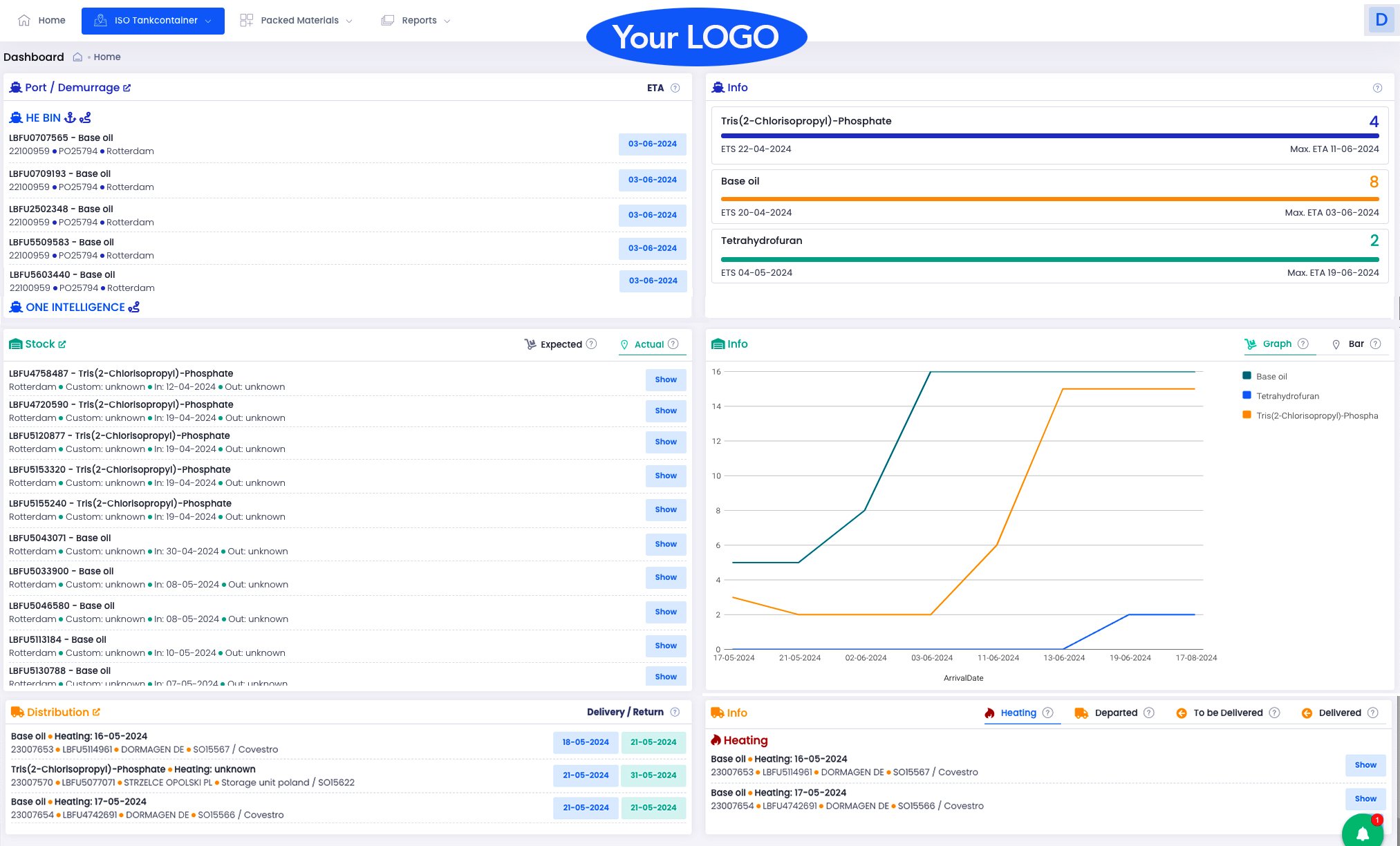The width and height of the screenshot is (1400, 846).
Task: Click the Base oil legend color swatch
Action: point(1247,376)
